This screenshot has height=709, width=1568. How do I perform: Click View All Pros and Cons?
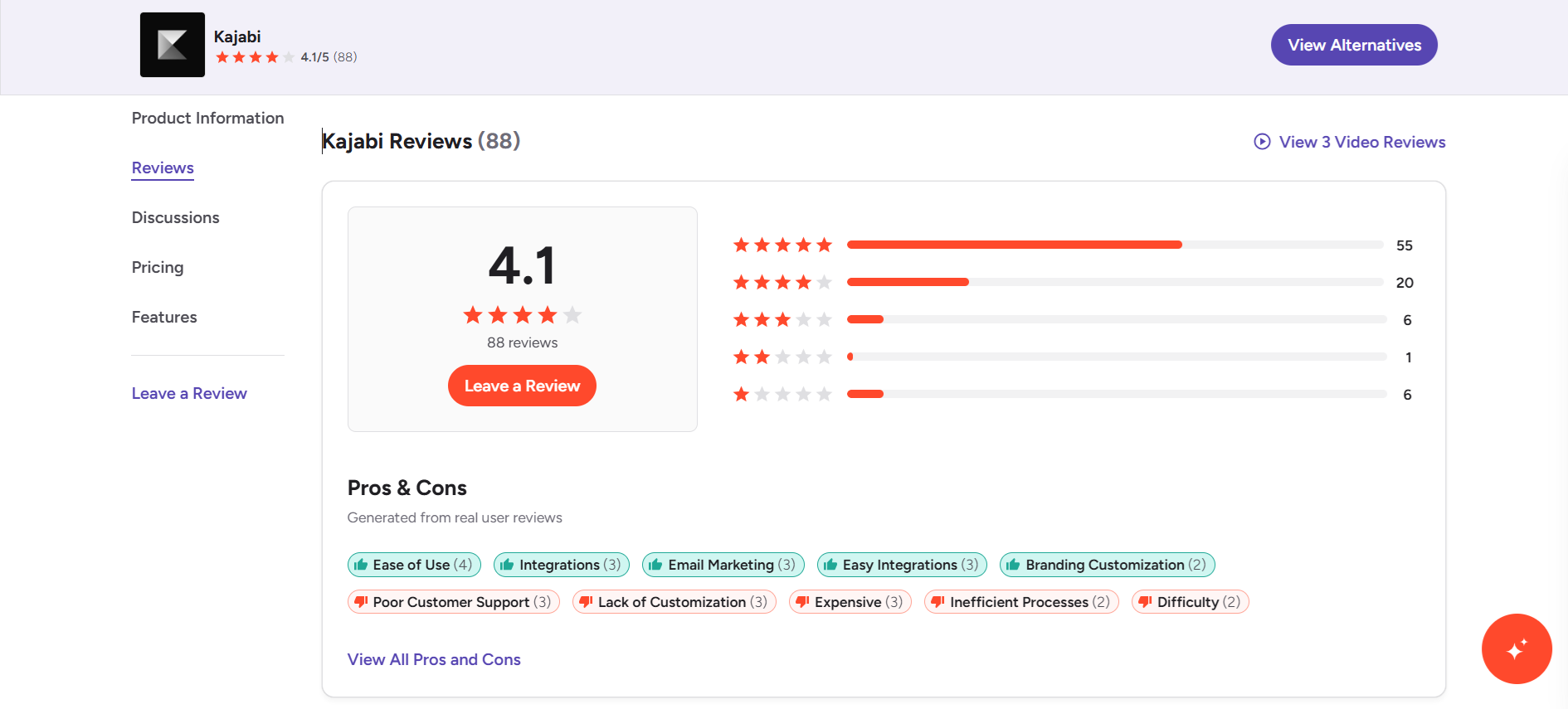[434, 659]
